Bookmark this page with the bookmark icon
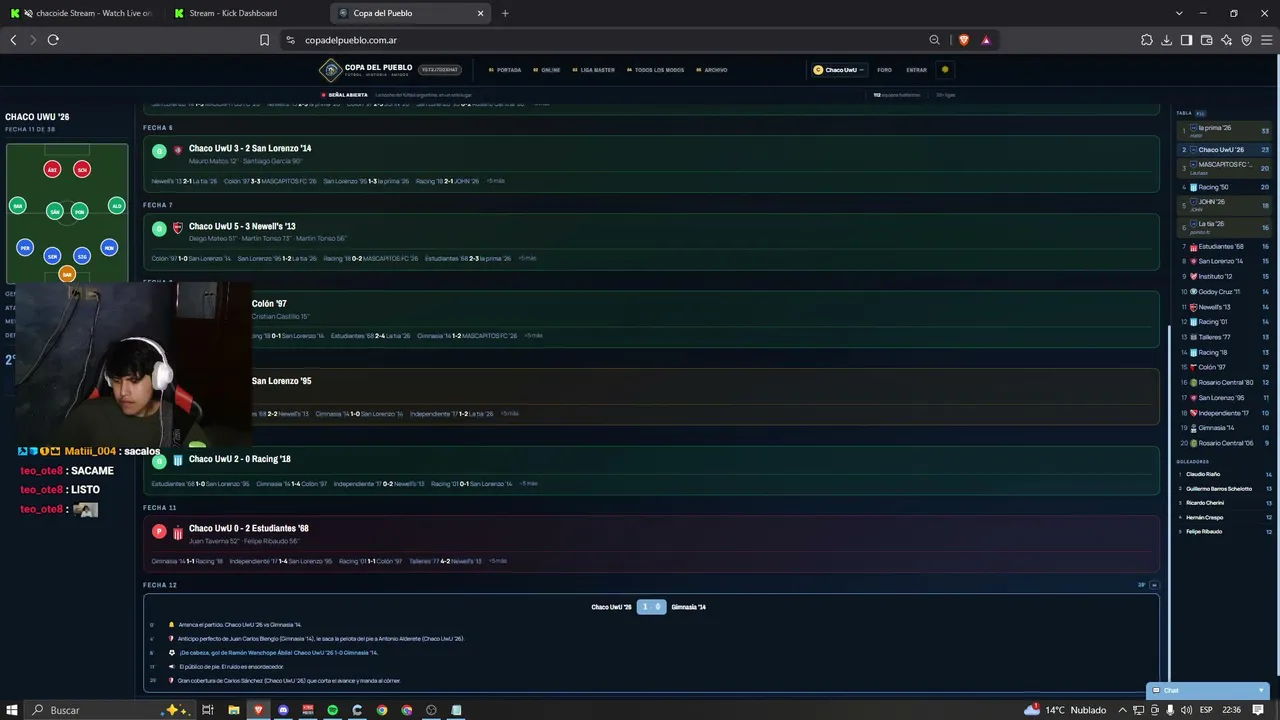Screen dimensions: 1280x720 coord(264,40)
